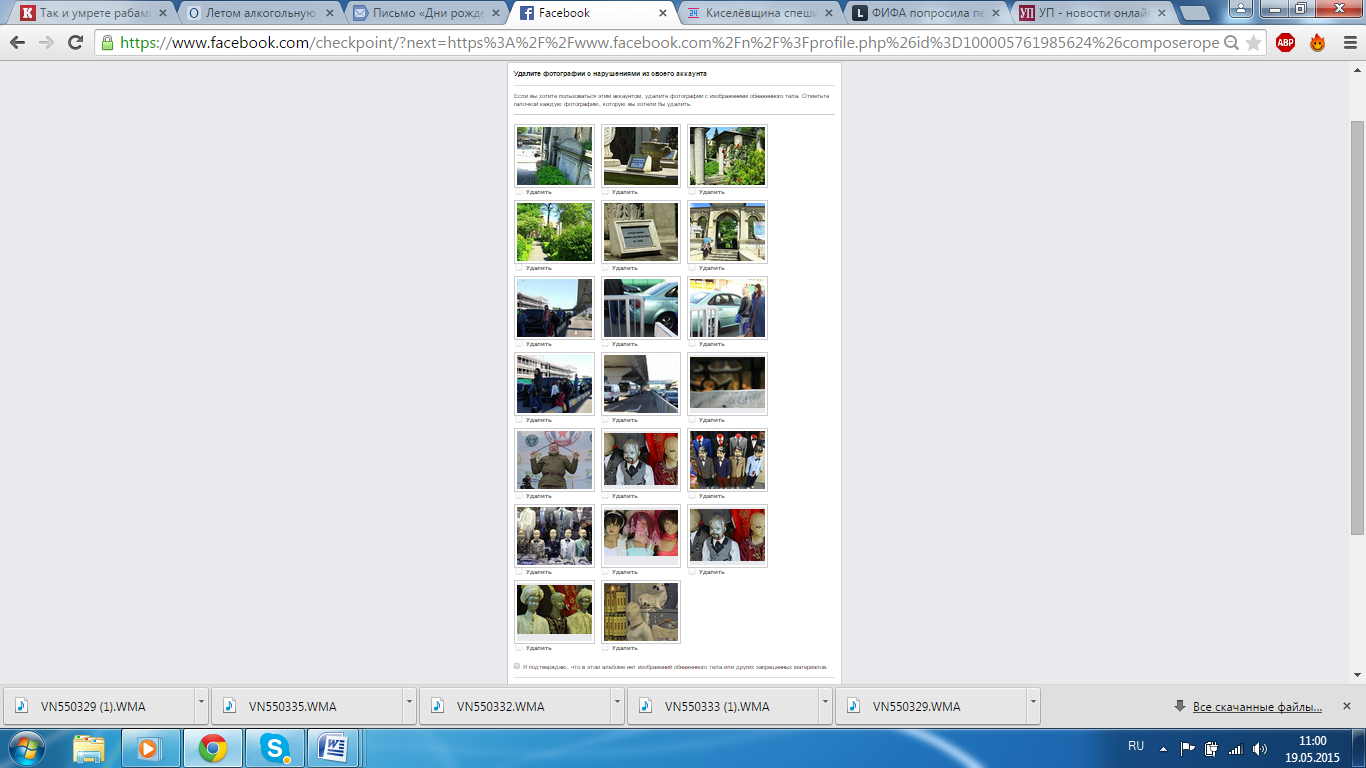This screenshot has height=768, width=1366.
Task: Go back using the browser back arrow
Action: click(17, 43)
